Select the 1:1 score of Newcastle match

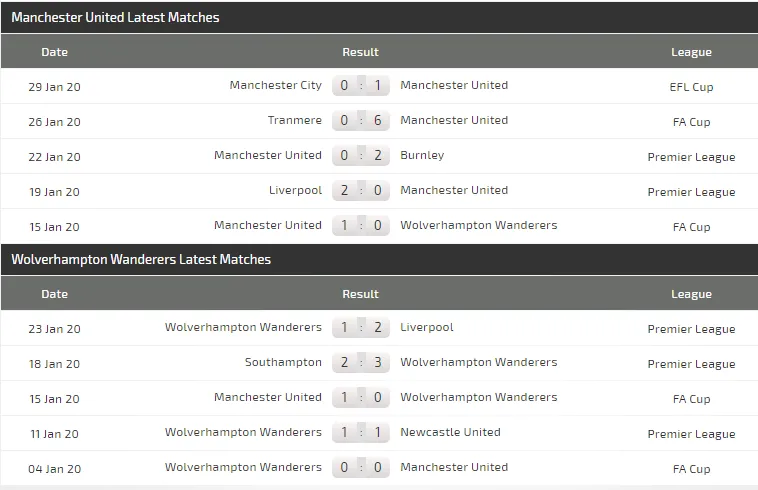tap(360, 433)
